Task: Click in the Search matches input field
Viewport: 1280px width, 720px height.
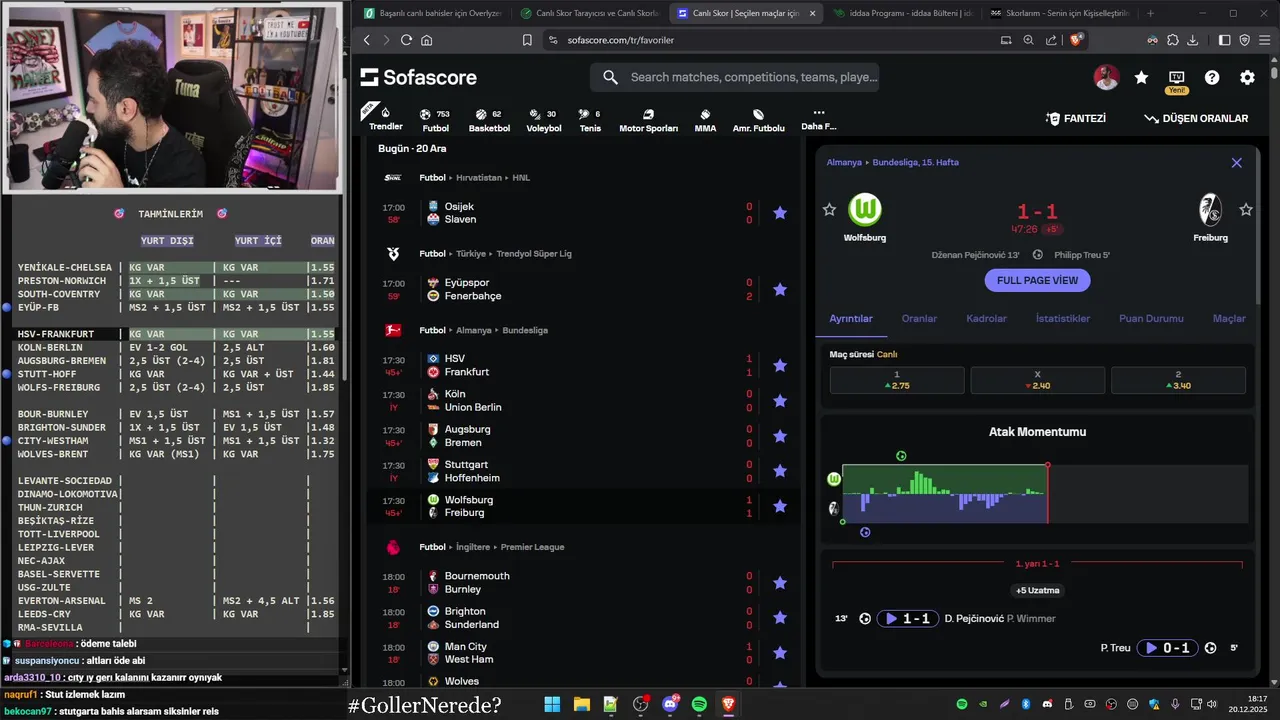Action: pyautogui.click(x=754, y=77)
